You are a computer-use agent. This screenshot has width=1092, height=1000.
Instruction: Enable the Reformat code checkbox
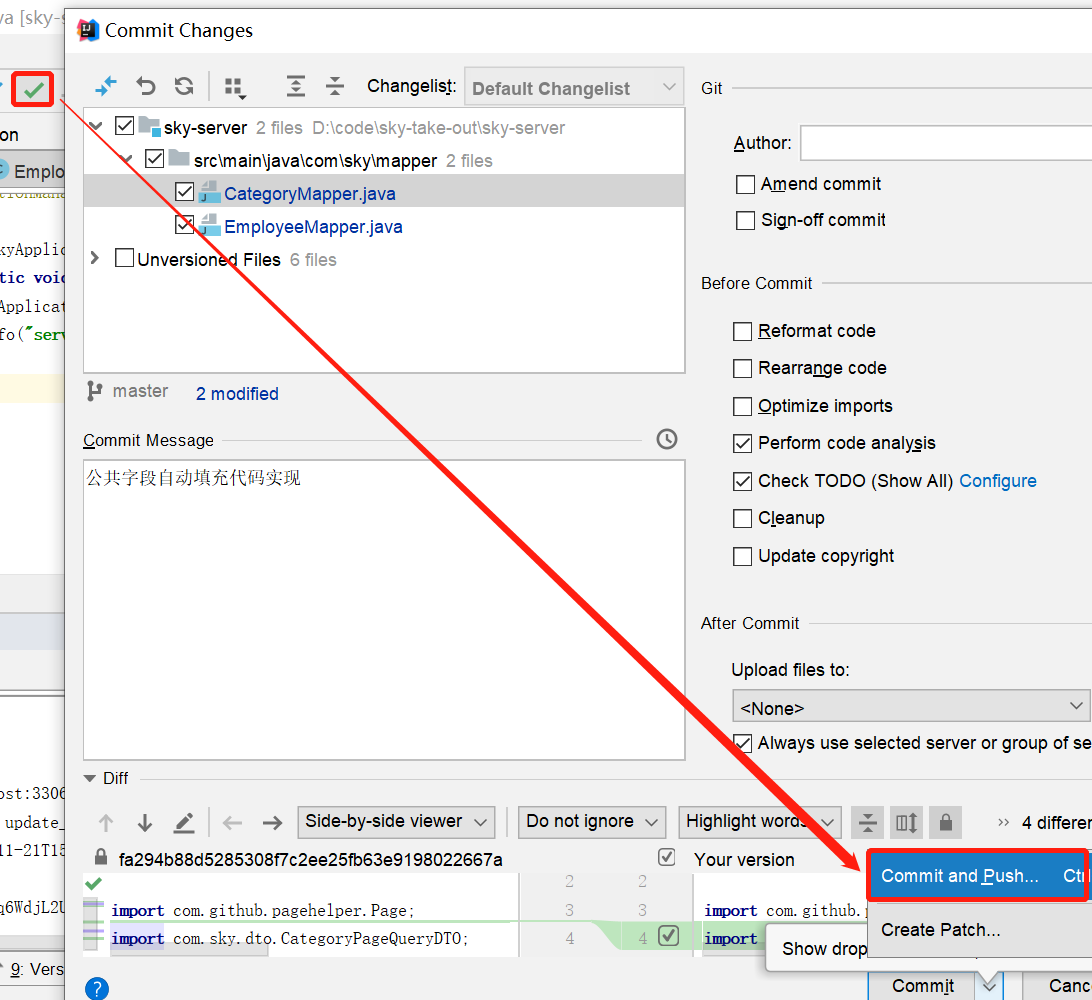click(x=743, y=331)
